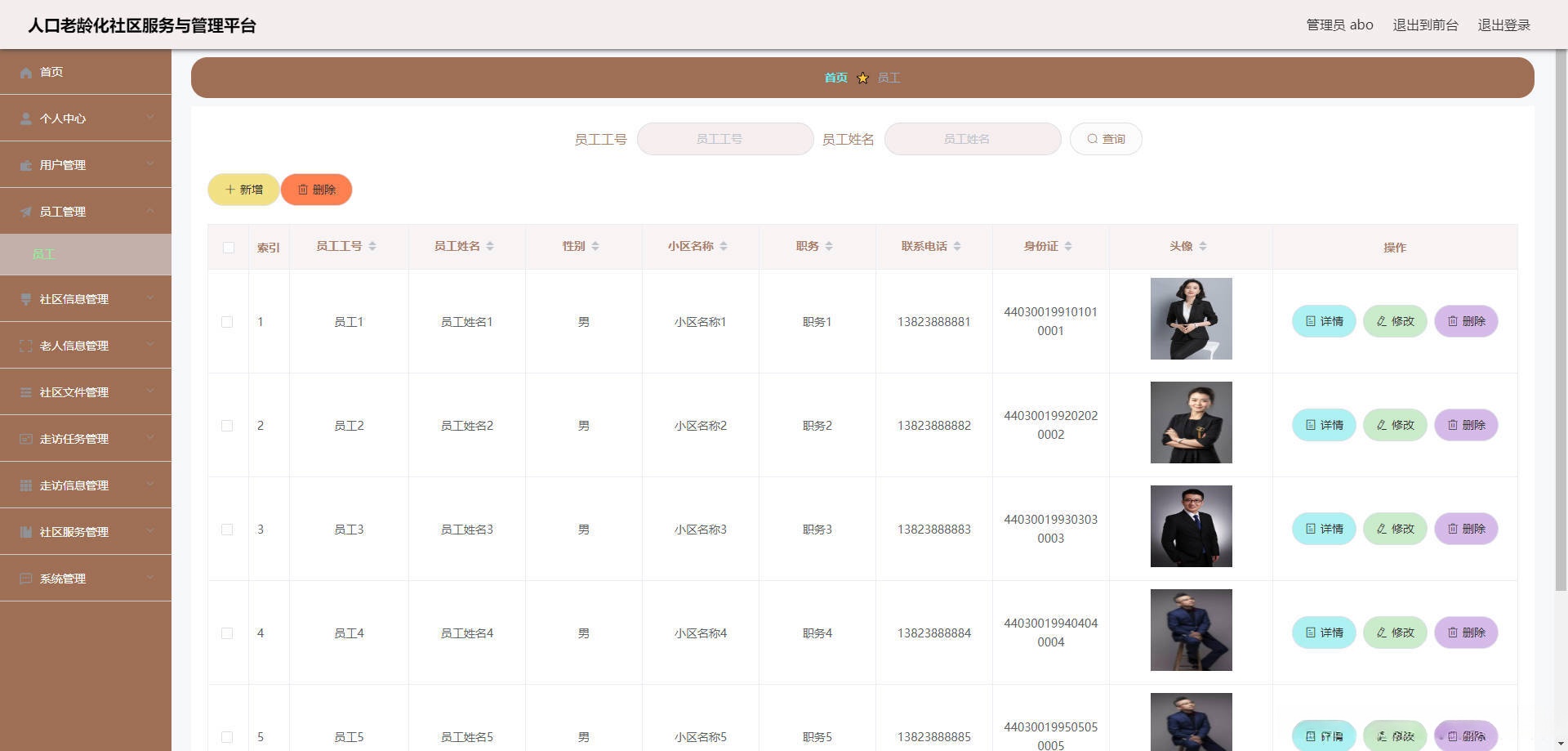Click the 查询 search button
The width and height of the screenshot is (1568, 751).
(1106, 139)
